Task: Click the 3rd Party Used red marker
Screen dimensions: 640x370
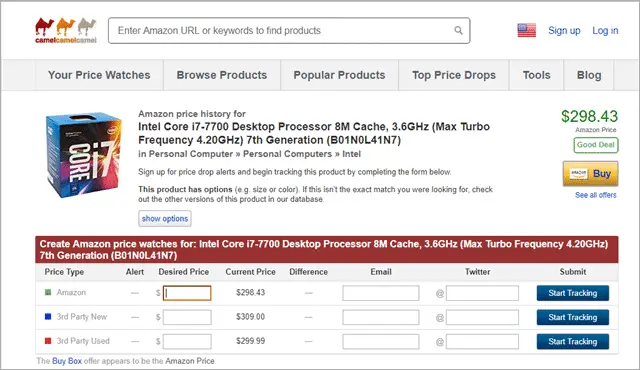Action: tap(48, 341)
